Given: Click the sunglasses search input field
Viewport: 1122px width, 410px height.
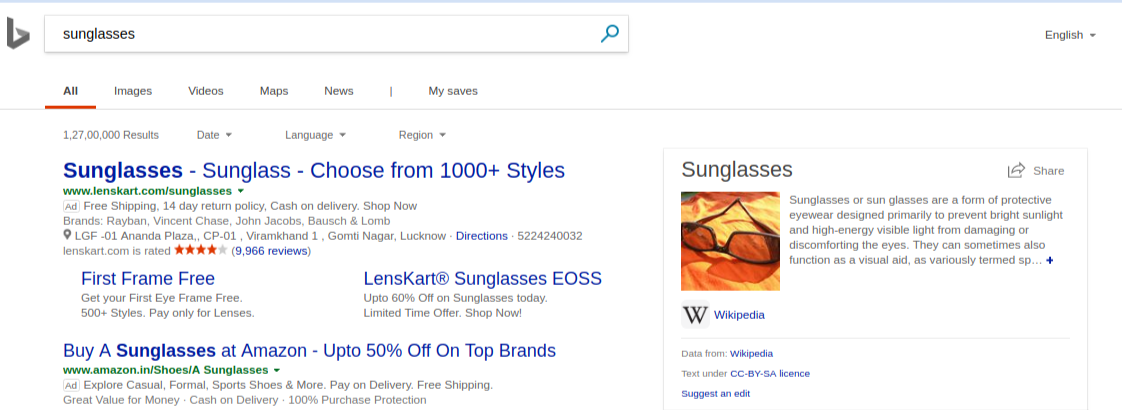Looking at the screenshot, I should pos(322,34).
